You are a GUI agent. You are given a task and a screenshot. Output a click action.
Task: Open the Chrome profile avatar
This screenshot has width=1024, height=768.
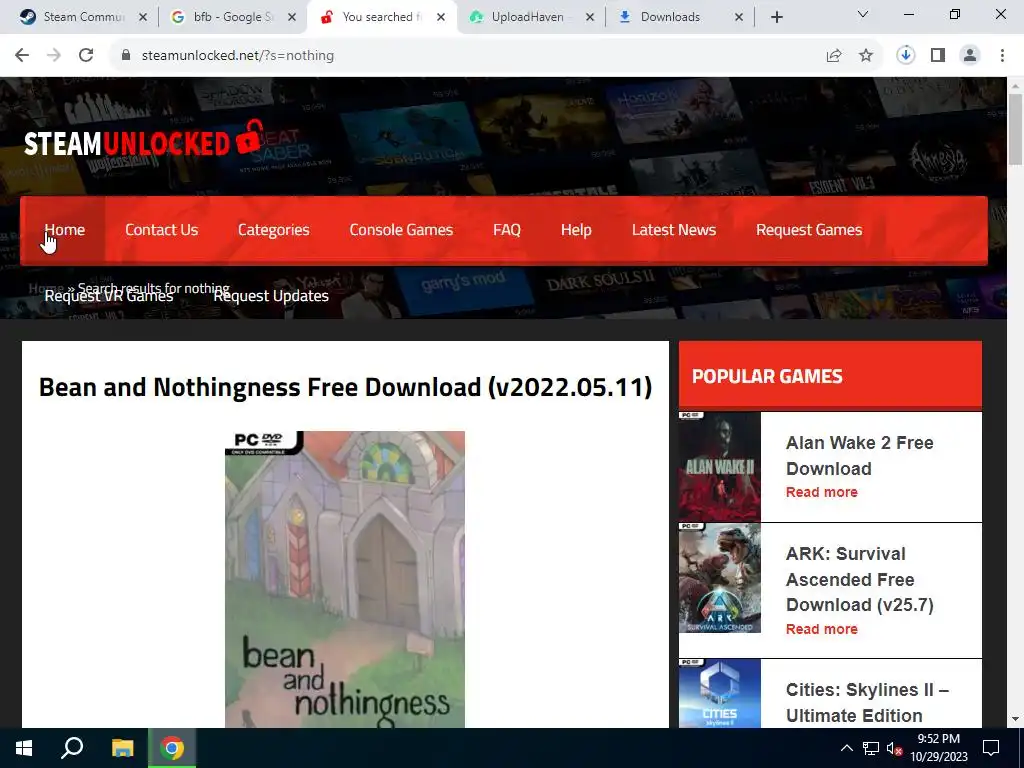[x=970, y=56]
